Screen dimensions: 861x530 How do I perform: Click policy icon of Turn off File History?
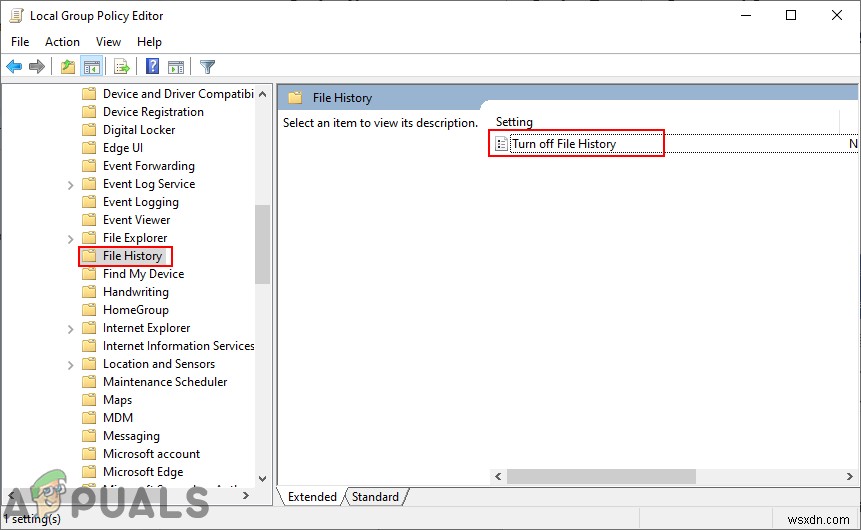tap(501, 144)
